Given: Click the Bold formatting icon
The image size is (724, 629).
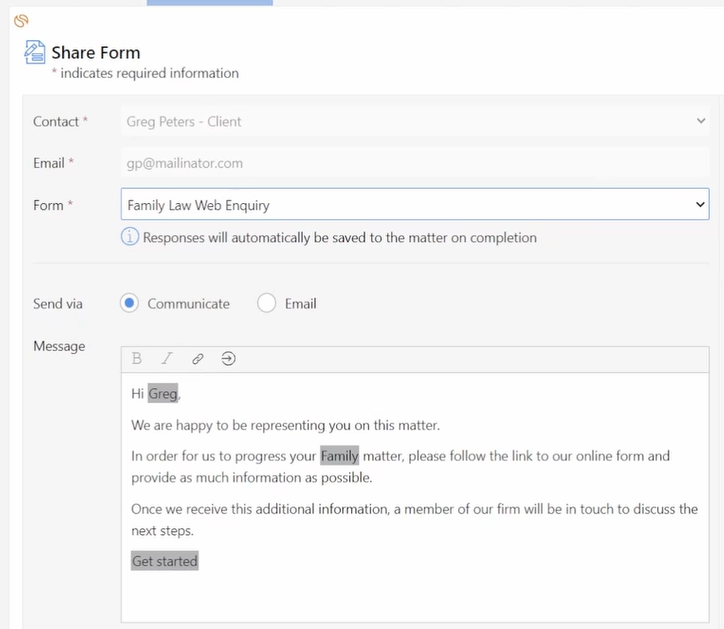Looking at the screenshot, I should [137, 358].
